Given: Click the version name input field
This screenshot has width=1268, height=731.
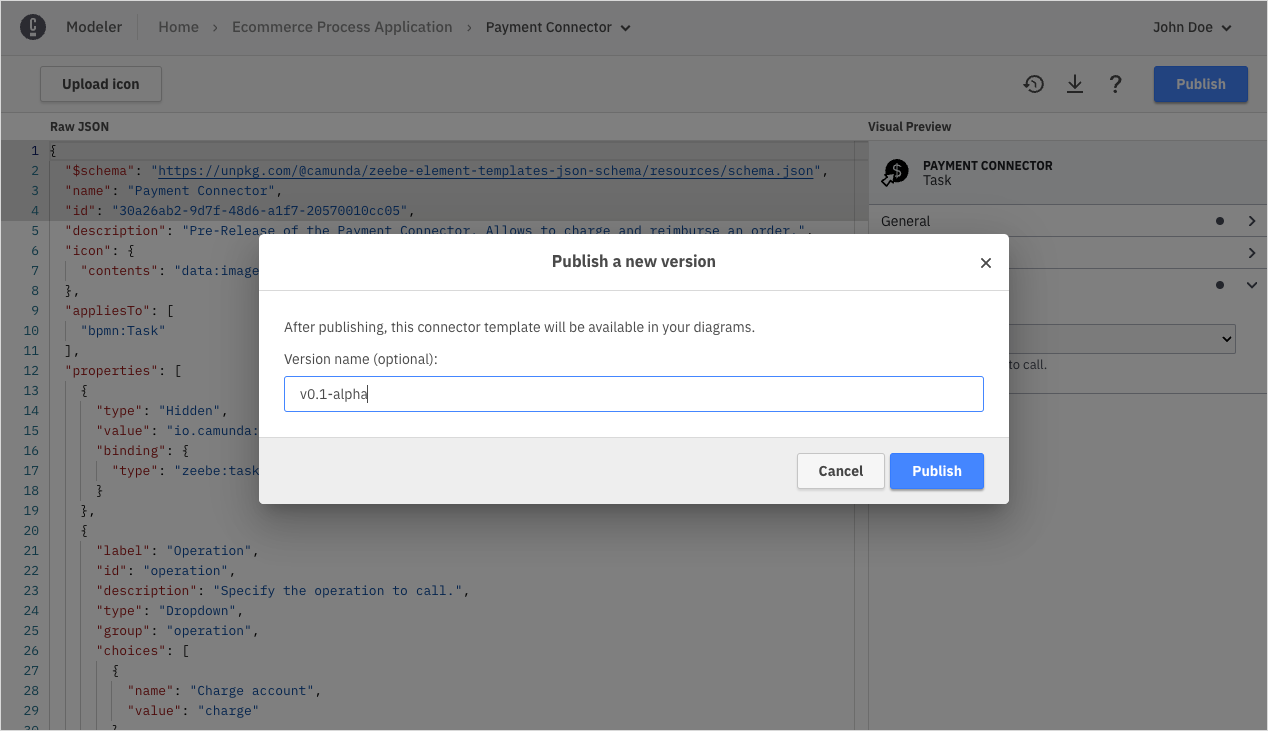Looking at the screenshot, I should pyautogui.click(x=633, y=393).
